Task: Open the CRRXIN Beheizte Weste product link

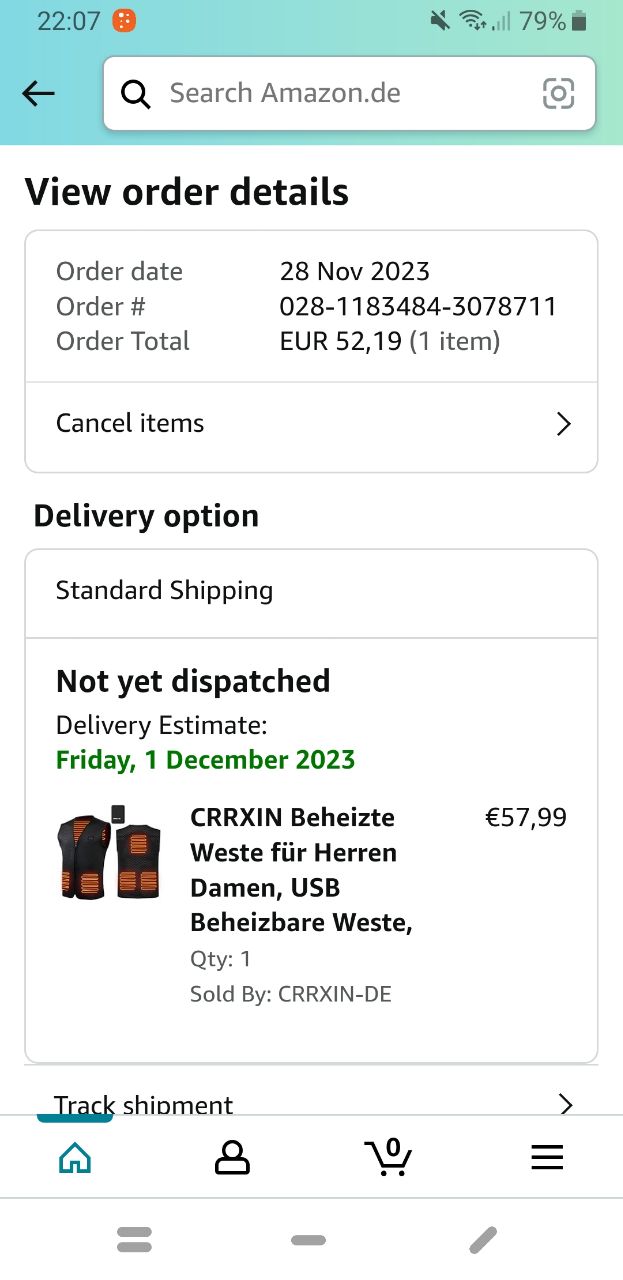Action: pos(301,870)
